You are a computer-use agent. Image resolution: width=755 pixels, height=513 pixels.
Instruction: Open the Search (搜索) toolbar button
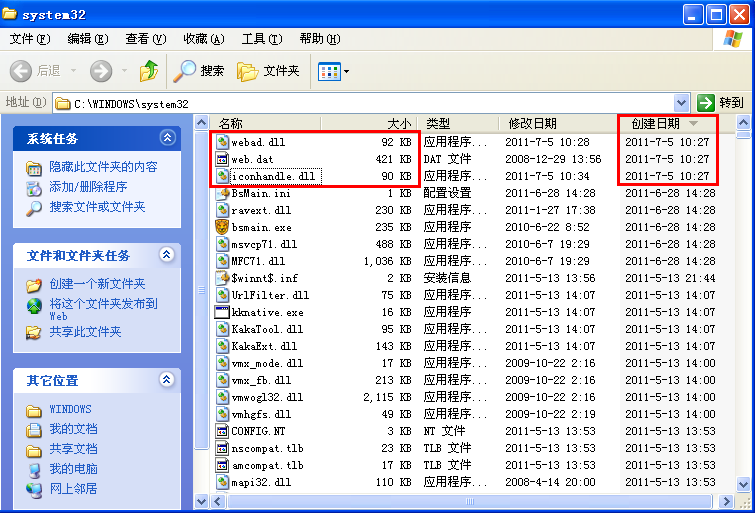coord(199,71)
